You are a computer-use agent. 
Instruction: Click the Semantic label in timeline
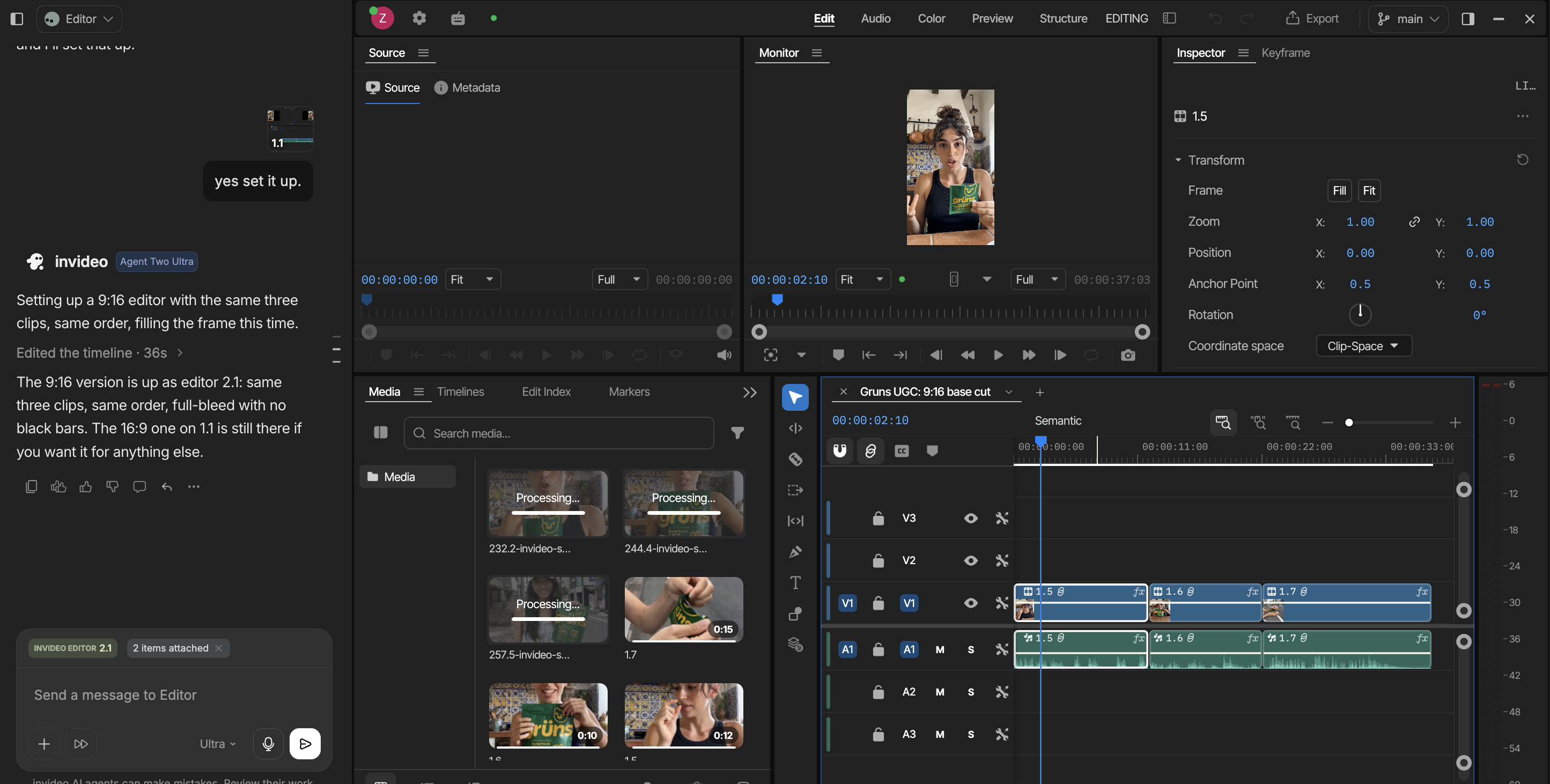[1057, 420]
